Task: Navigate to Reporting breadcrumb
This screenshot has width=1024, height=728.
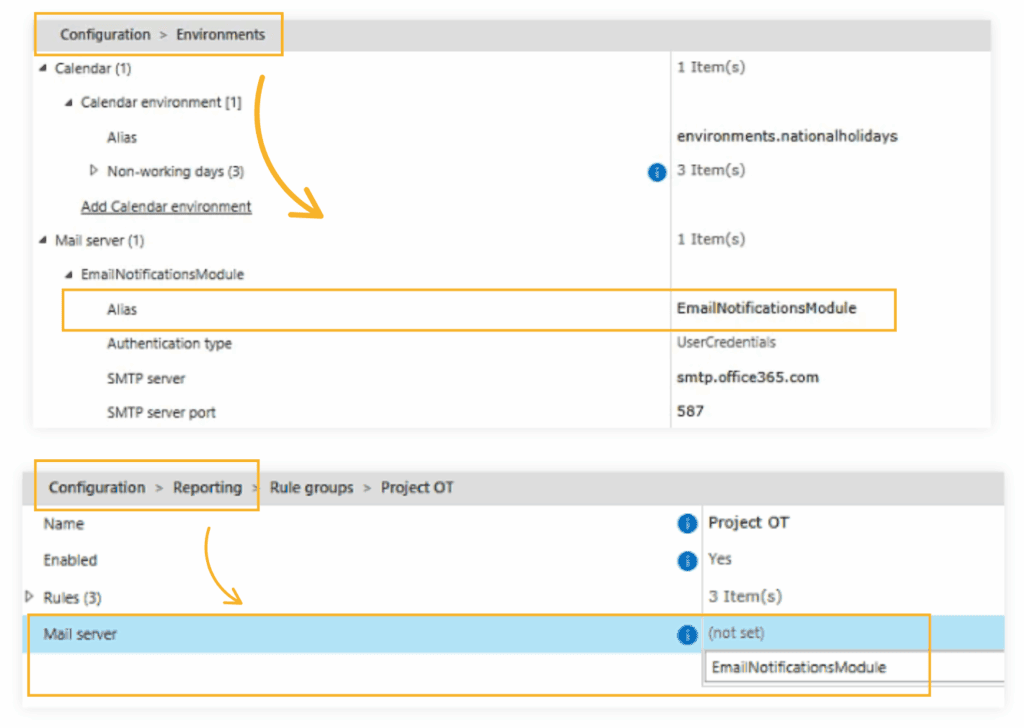Action: pos(207,488)
